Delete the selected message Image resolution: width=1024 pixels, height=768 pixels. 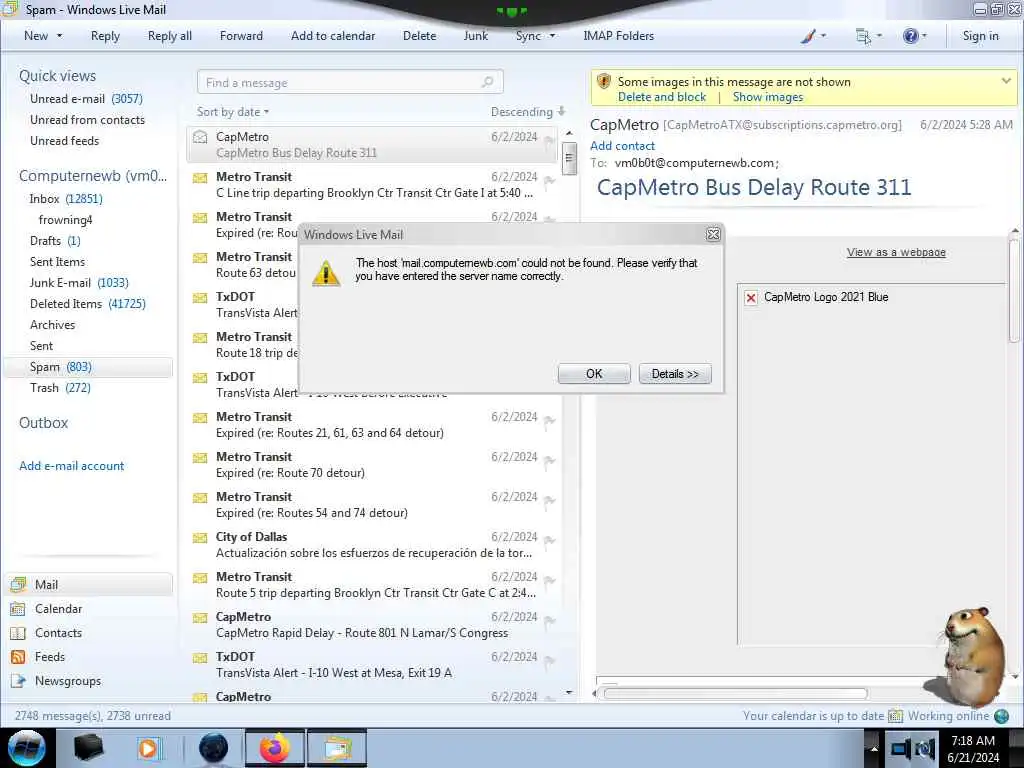coord(419,36)
